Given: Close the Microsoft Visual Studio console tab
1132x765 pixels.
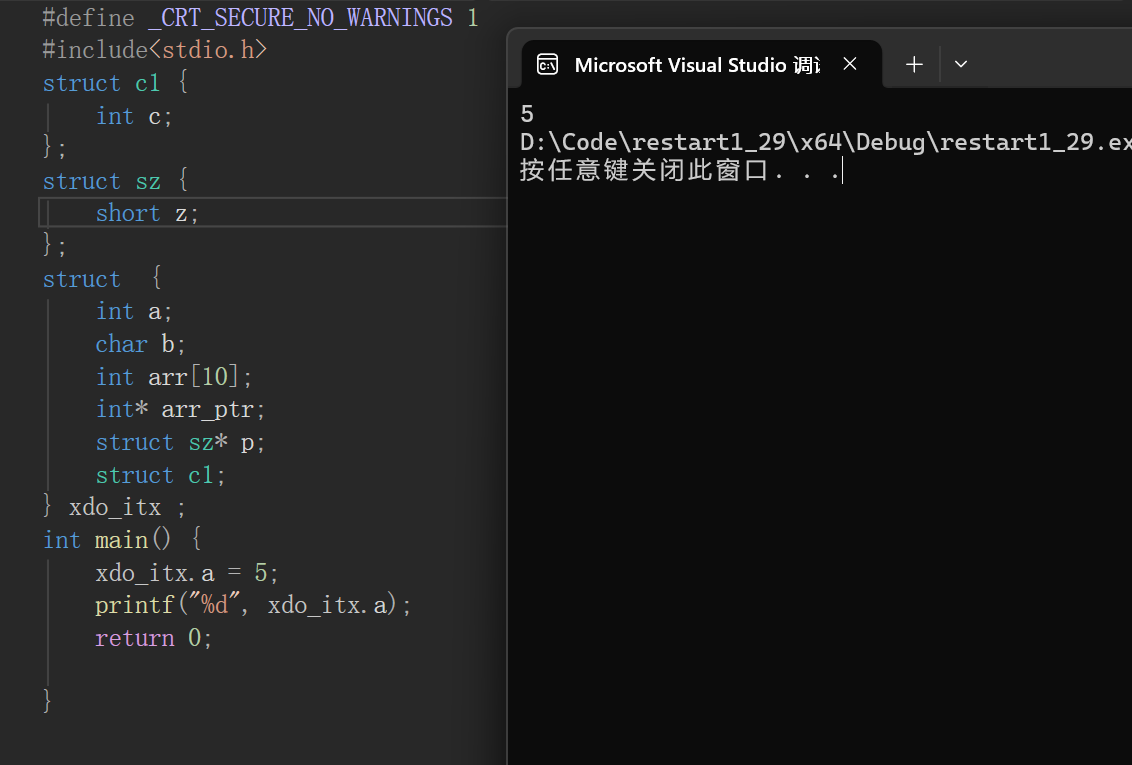Looking at the screenshot, I should coord(850,64).
